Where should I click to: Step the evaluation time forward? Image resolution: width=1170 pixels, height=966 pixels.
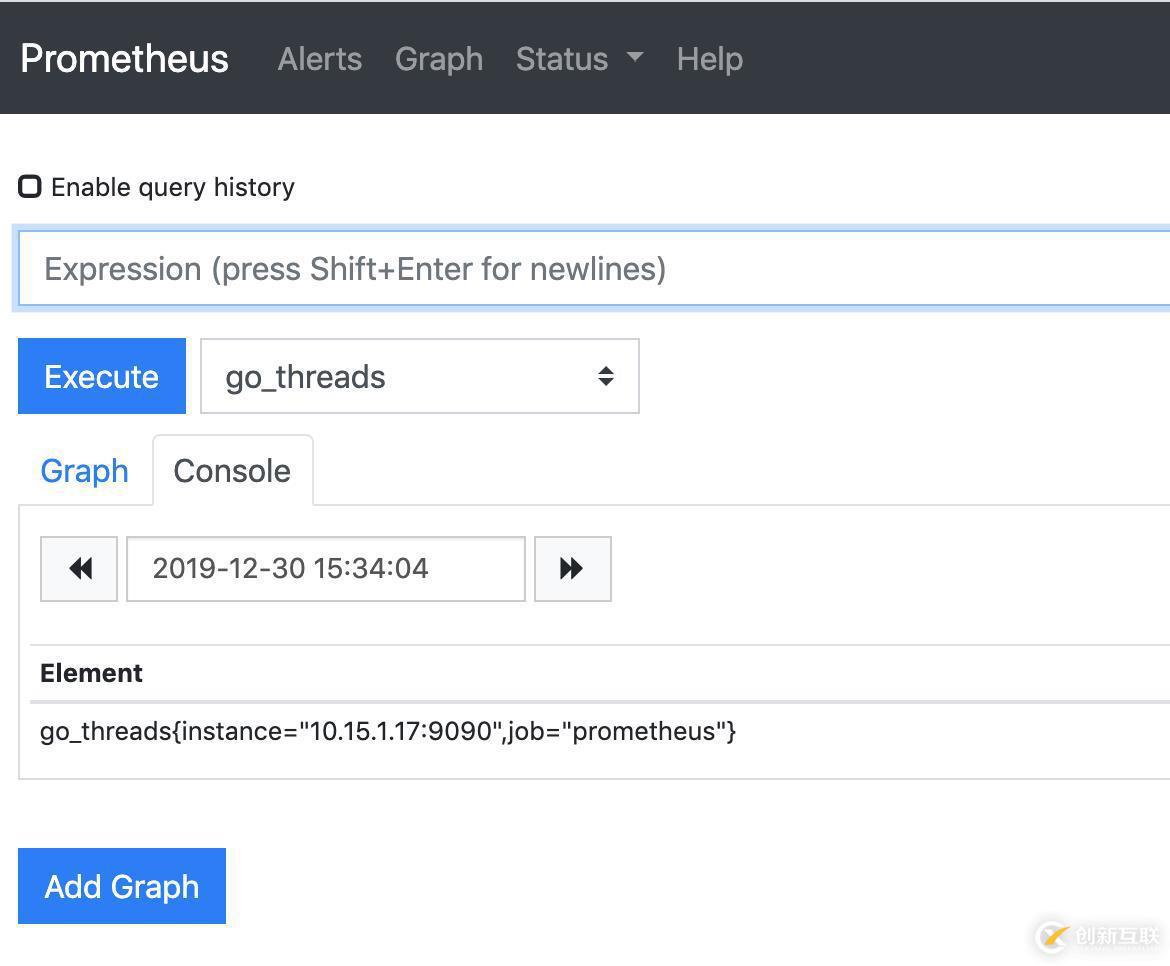[x=572, y=569]
